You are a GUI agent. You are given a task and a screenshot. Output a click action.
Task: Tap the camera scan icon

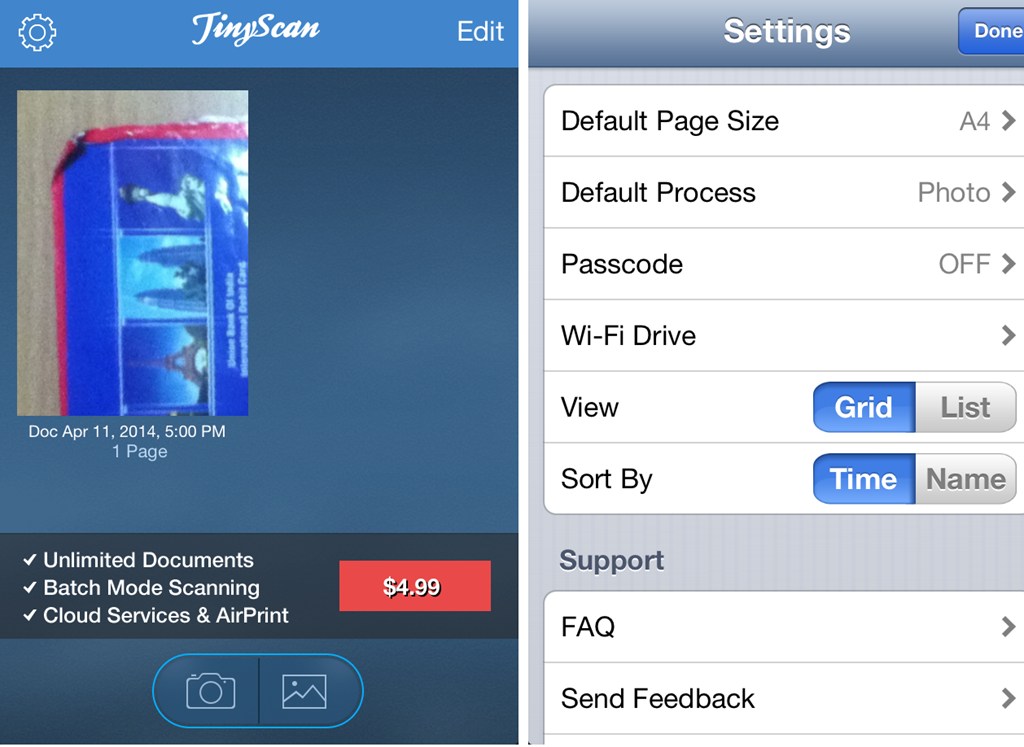(x=210, y=691)
